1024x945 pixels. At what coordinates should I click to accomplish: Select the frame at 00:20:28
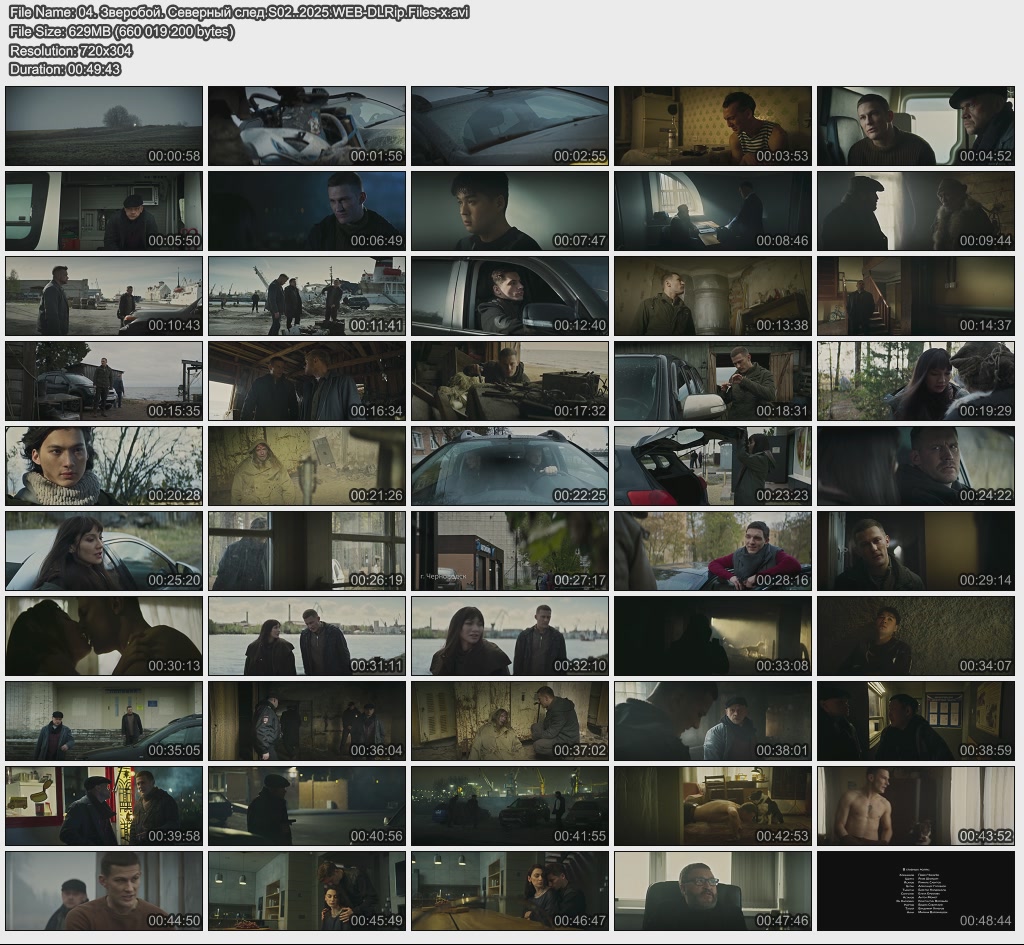click(x=104, y=466)
